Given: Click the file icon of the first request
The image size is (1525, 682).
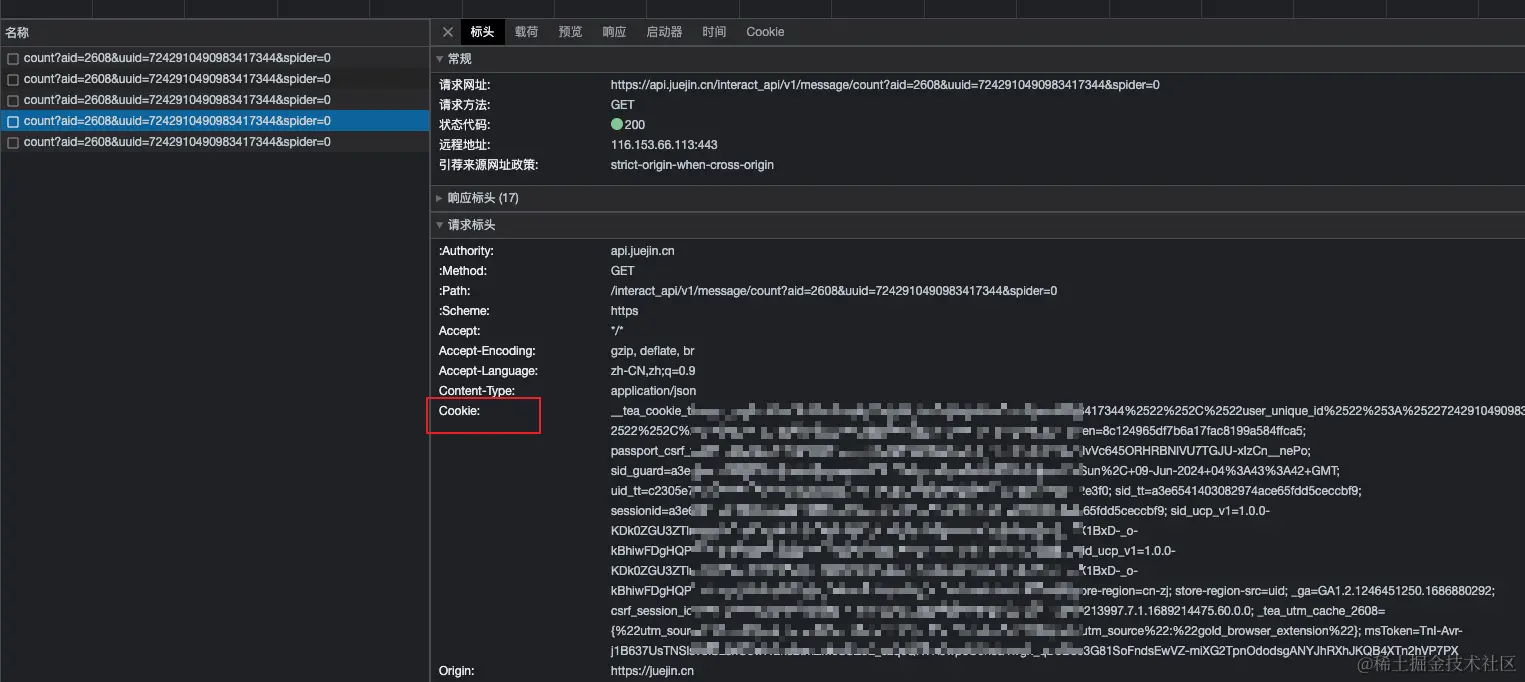Looking at the screenshot, I should pyautogui.click(x=13, y=58).
